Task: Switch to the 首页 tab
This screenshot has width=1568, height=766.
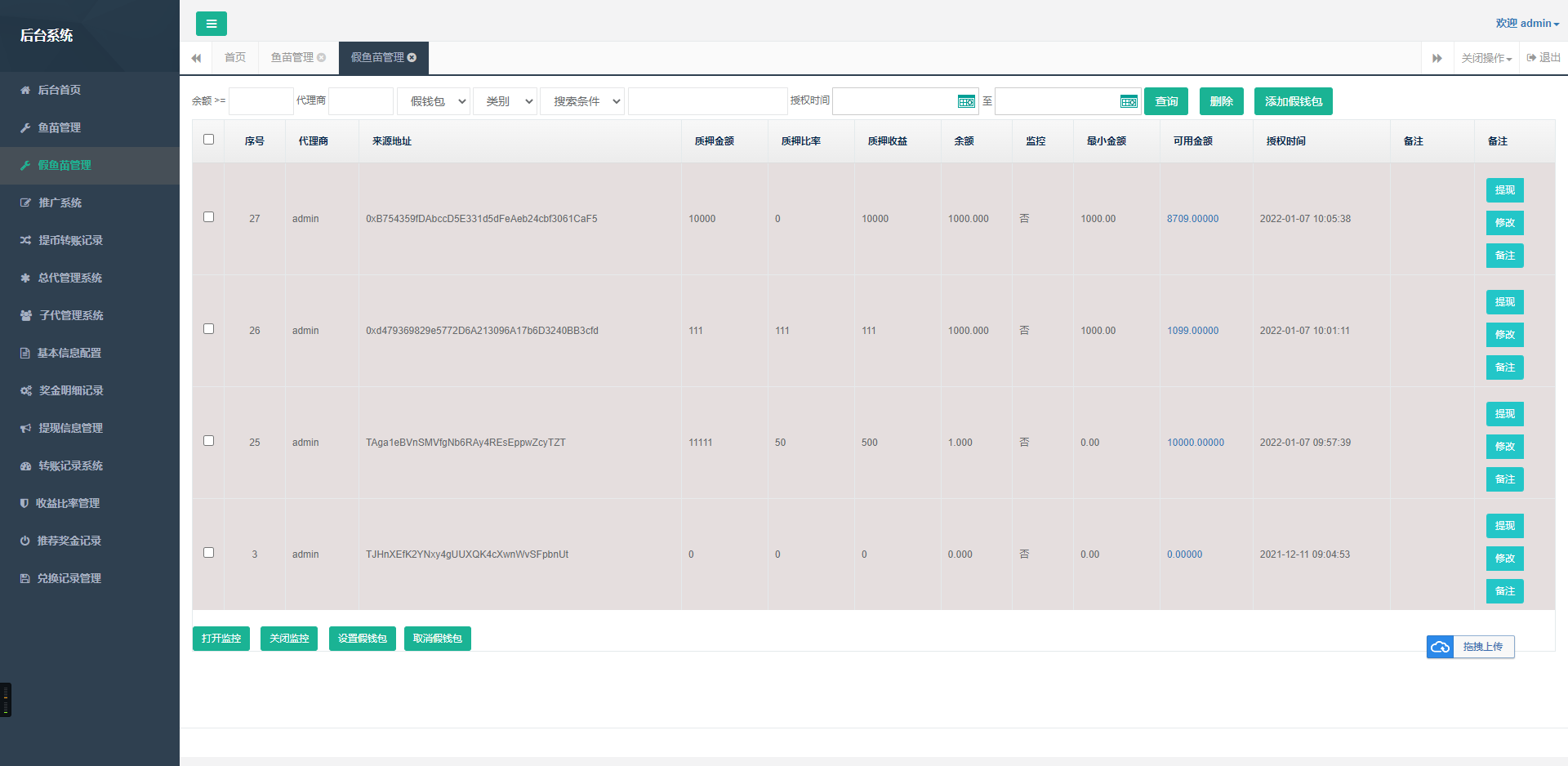Action: [x=235, y=58]
